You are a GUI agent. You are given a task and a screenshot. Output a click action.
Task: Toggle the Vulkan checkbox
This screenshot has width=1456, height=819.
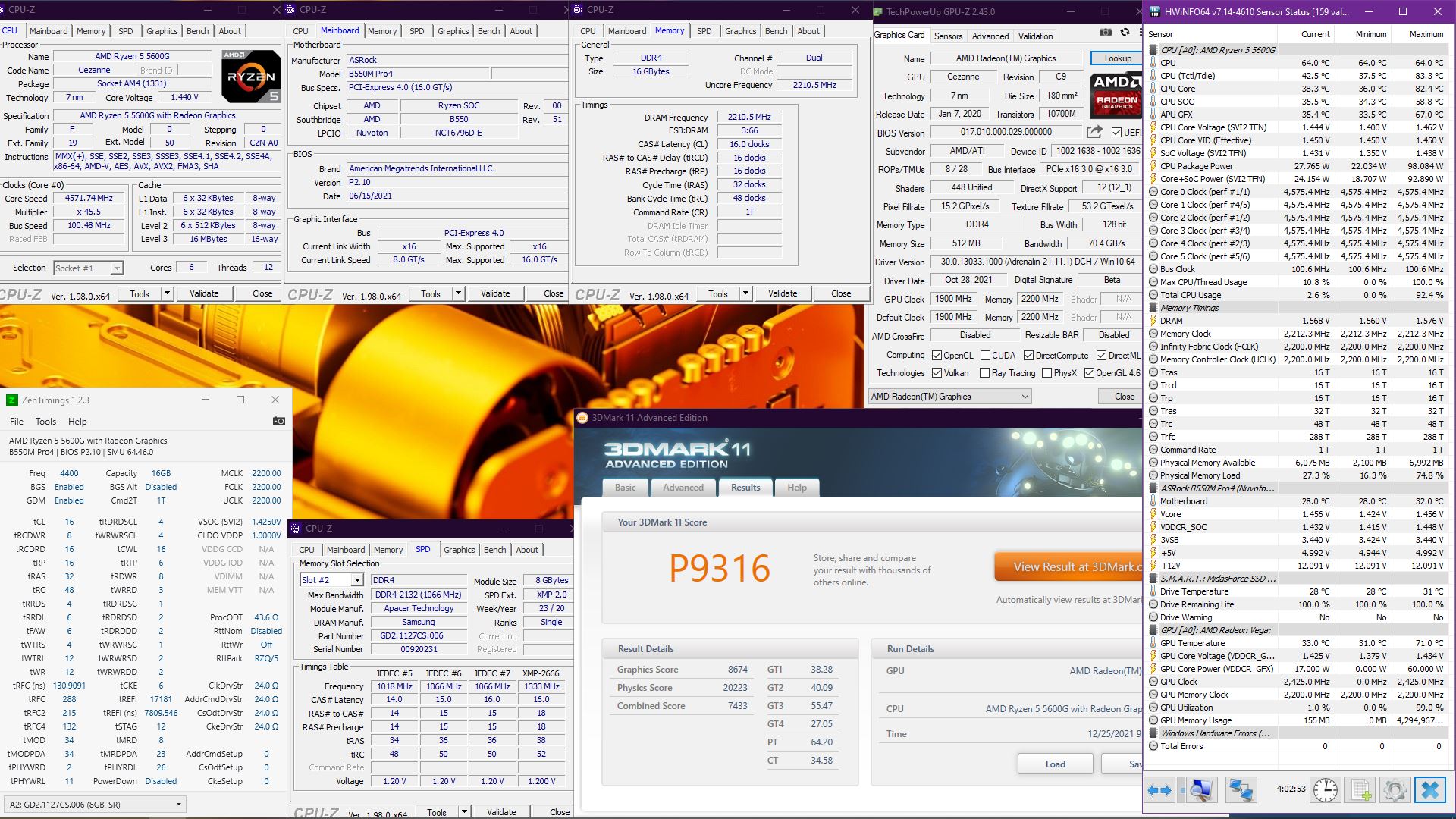937,372
